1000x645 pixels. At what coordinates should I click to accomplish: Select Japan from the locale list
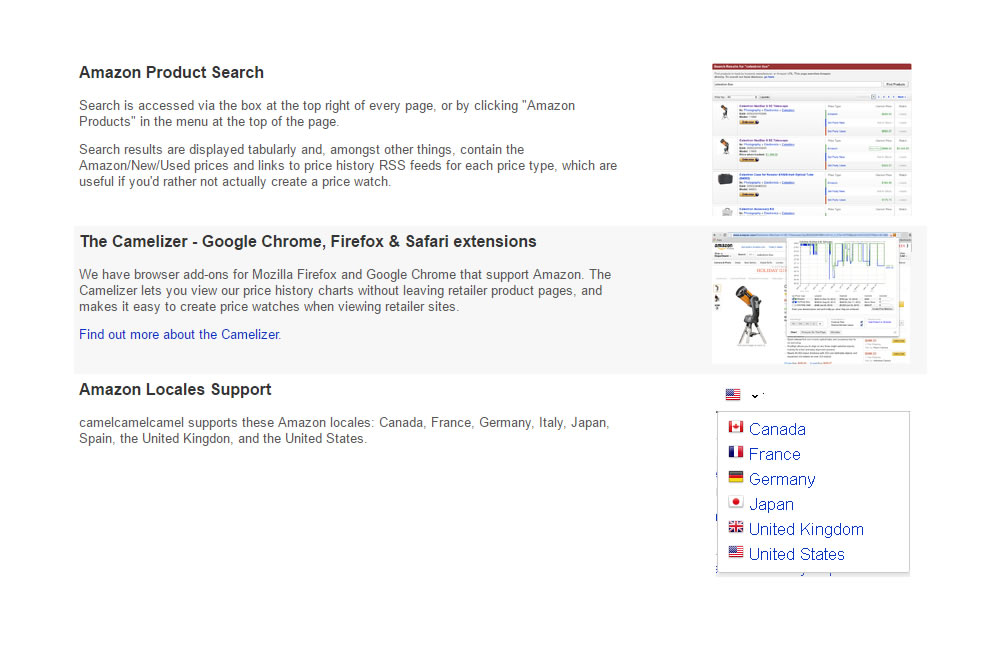(x=771, y=504)
